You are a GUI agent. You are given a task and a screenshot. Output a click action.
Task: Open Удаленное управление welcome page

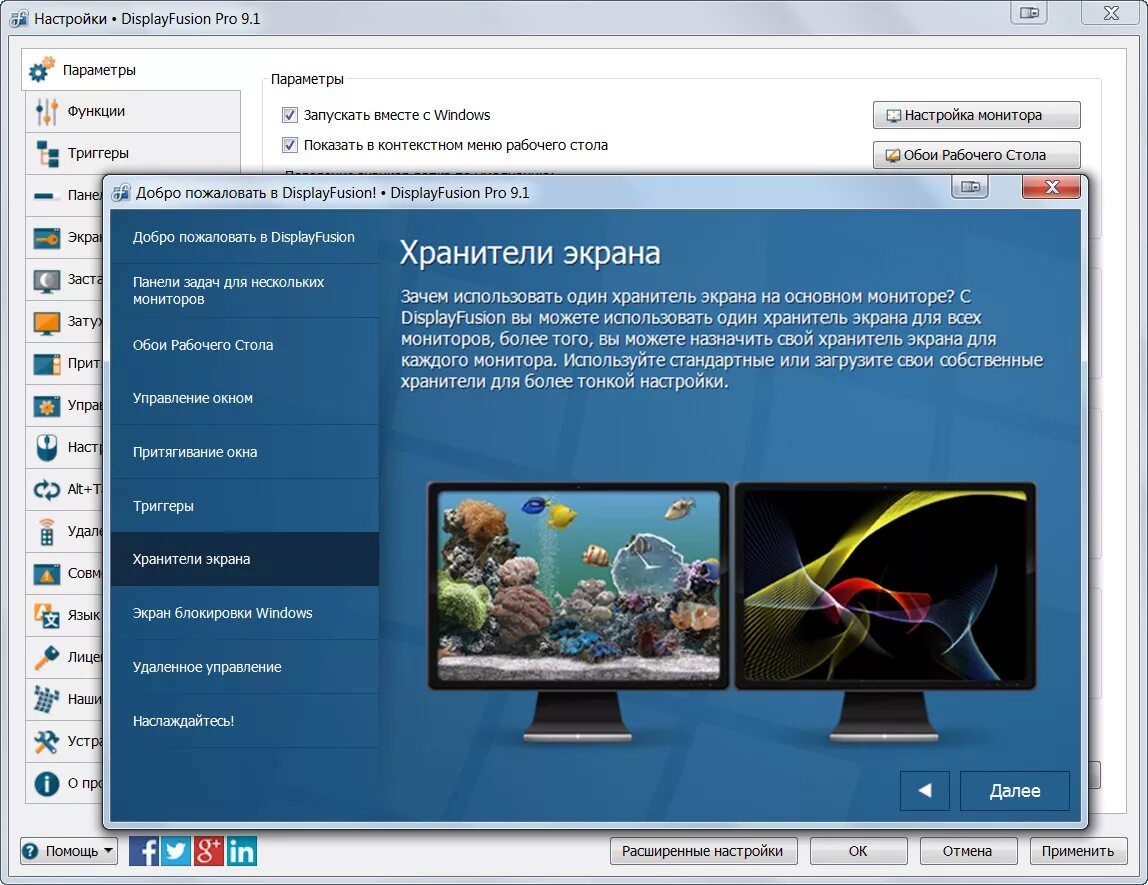coord(245,667)
